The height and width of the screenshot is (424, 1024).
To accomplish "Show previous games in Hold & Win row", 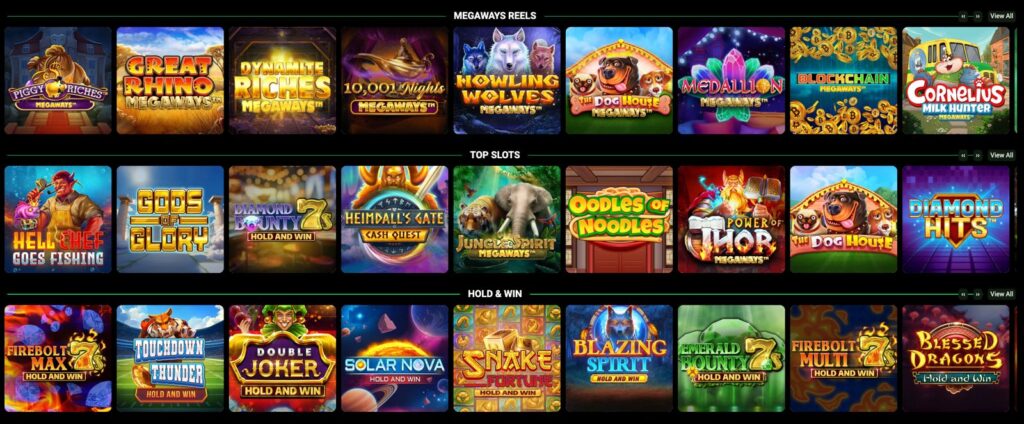I will [963, 294].
